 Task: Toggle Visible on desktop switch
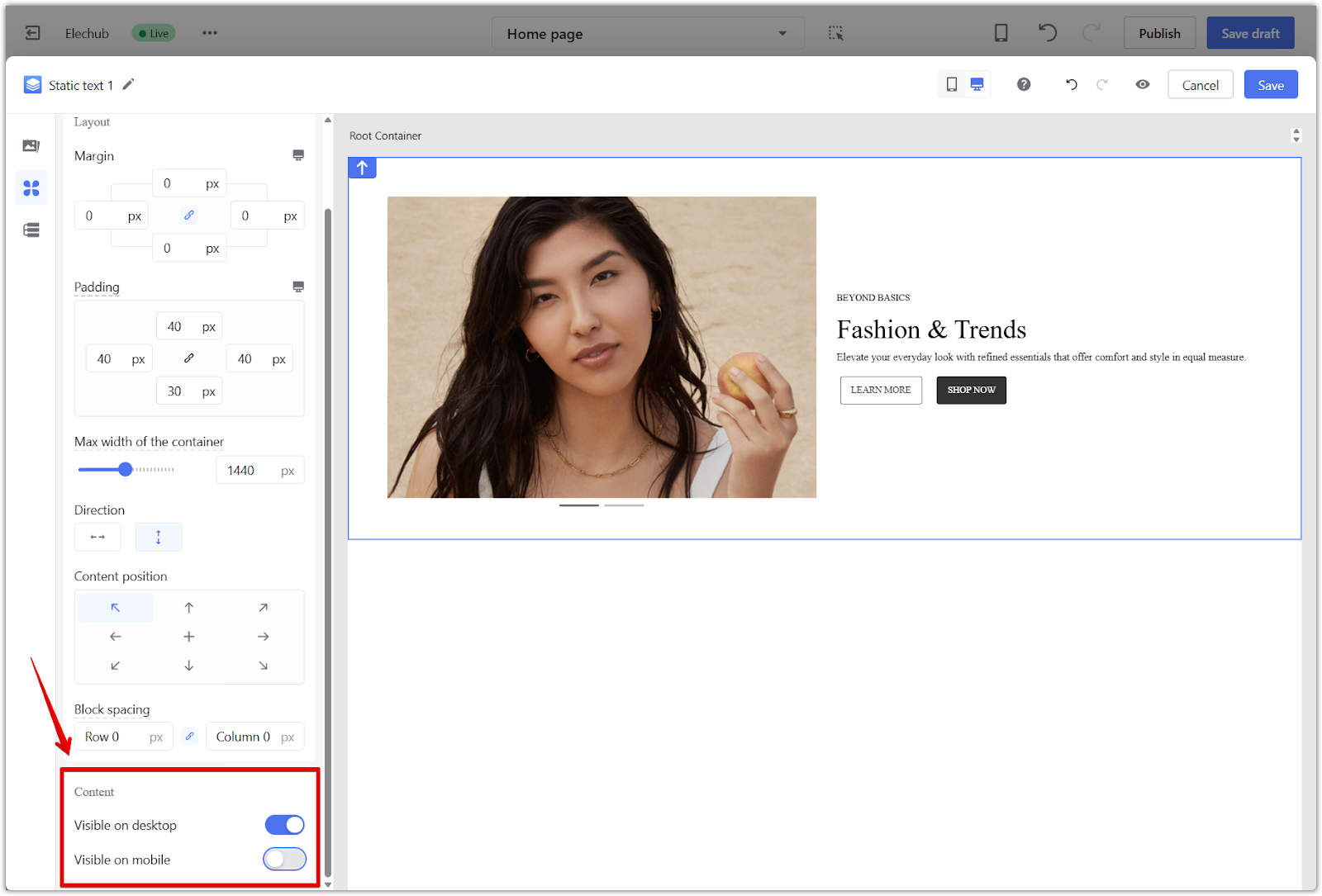(284, 825)
